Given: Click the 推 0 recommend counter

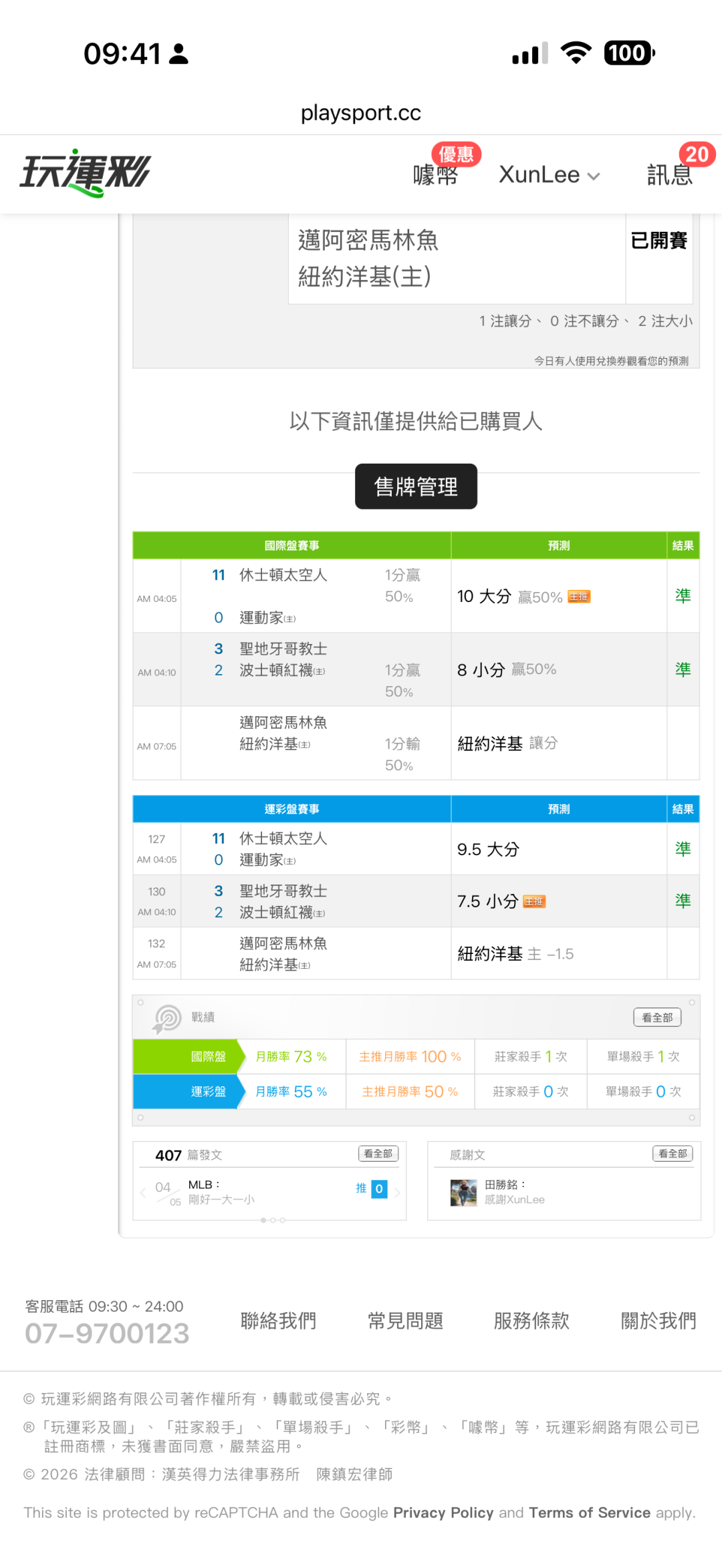Looking at the screenshot, I should (x=372, y=1189).
